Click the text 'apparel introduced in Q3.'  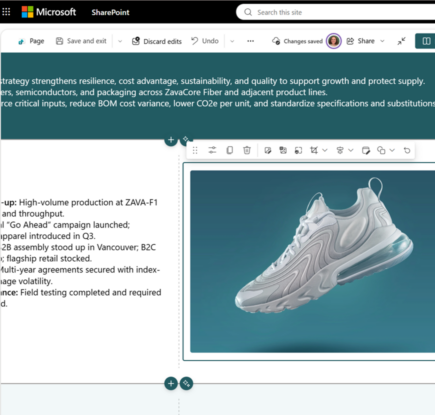tap(48, 236)
